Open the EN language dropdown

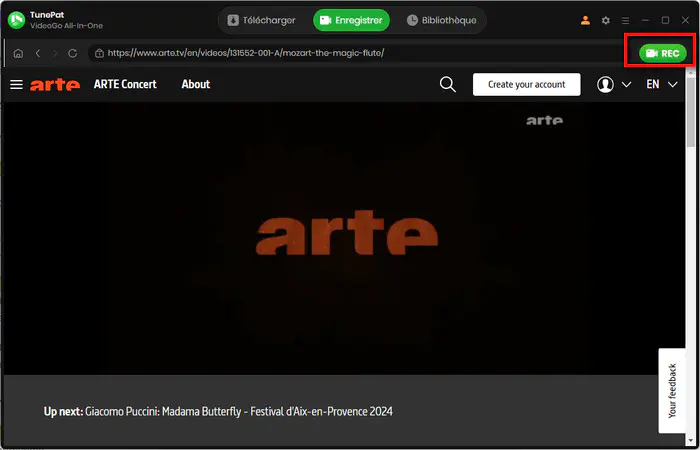click(x=662, y=84)
